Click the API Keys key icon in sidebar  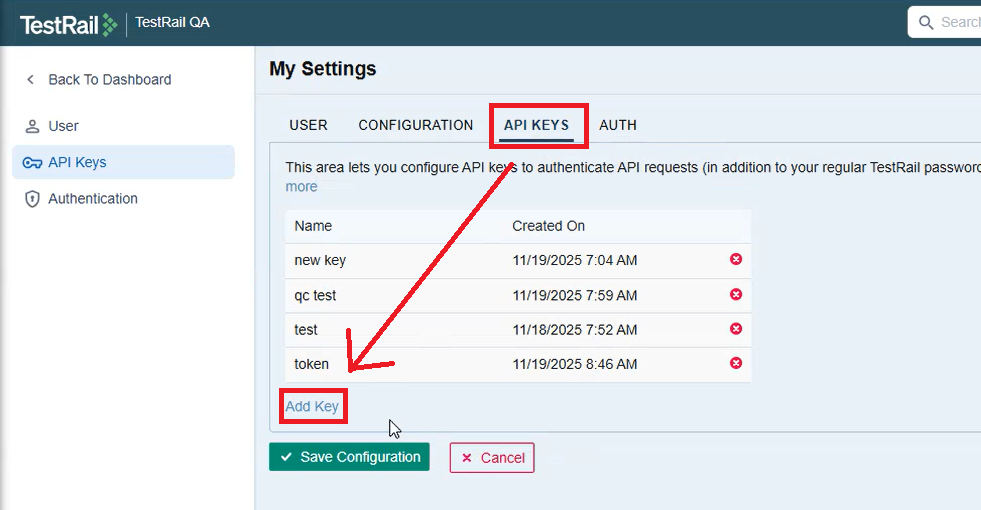pos(32,163)
